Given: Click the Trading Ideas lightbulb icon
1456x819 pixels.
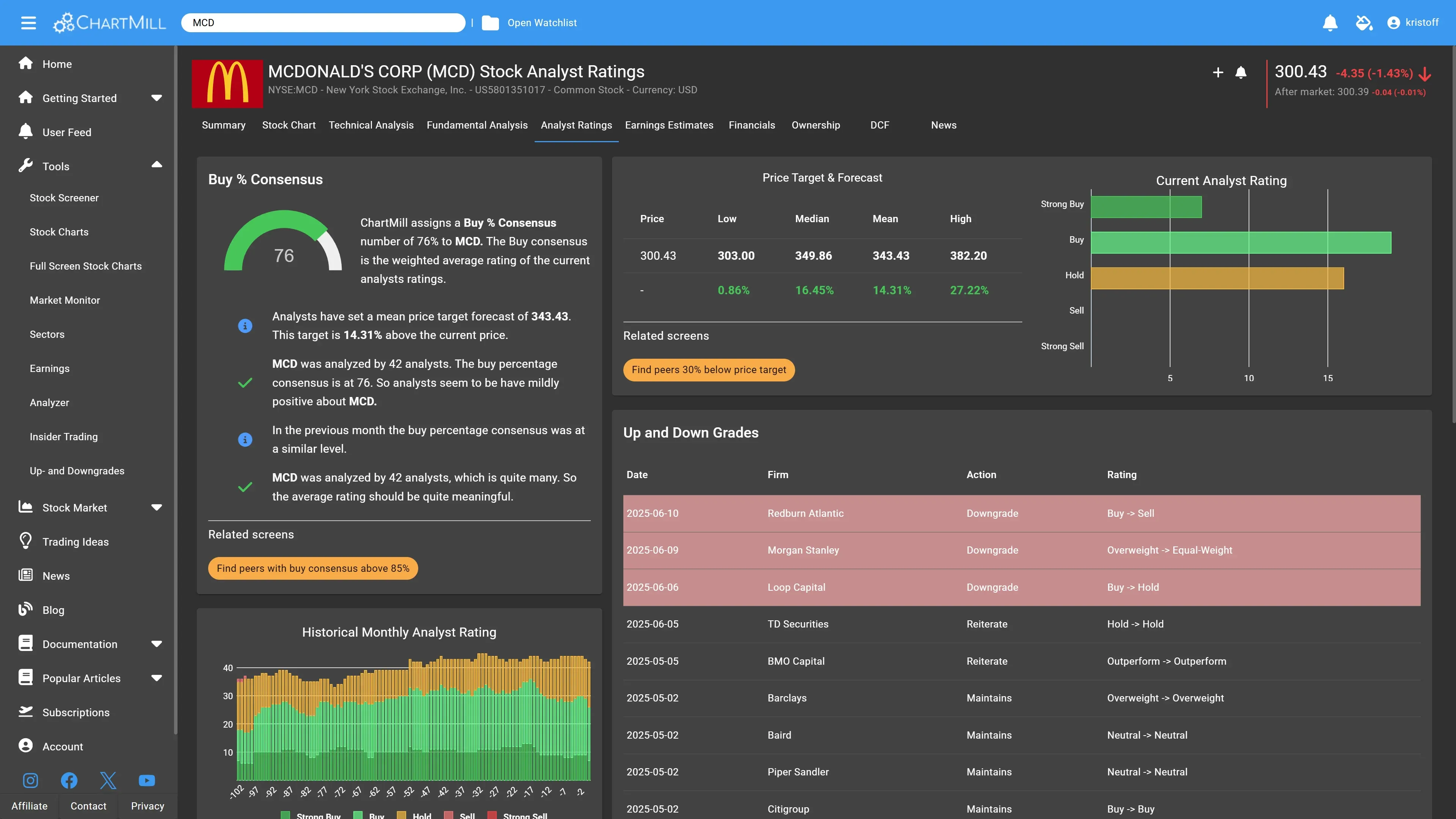Looking at the screenshot, I should pyautogui.click(x=25, y=541).
